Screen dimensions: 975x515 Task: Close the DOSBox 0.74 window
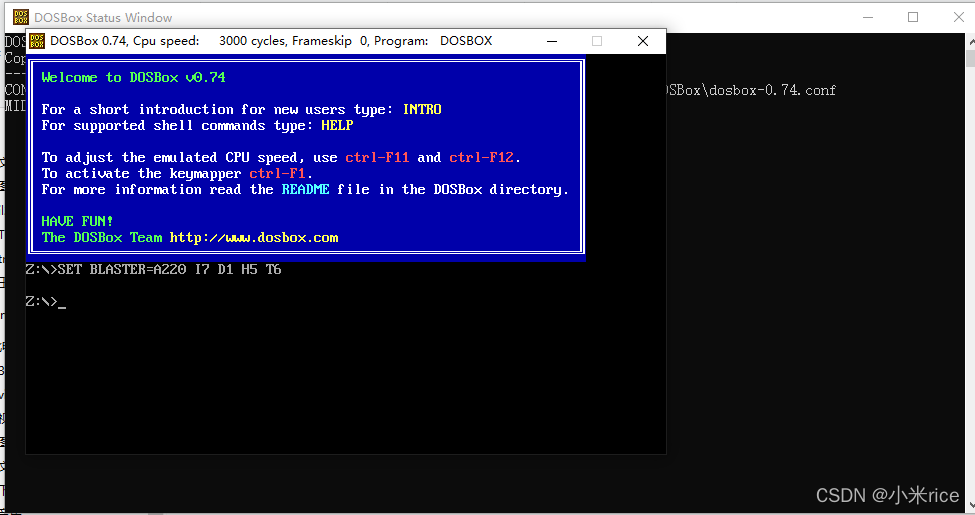click(643, 41)
